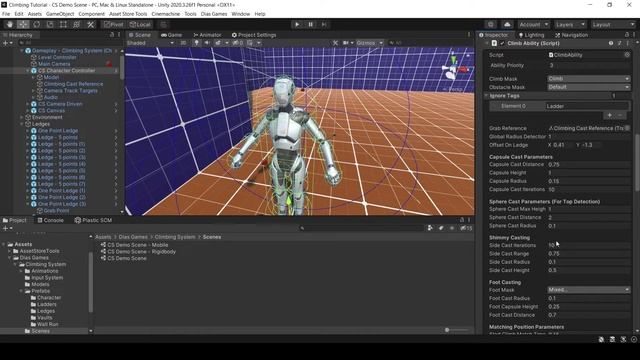Open the Dias Games menu
The width and height of the screenshot is (640, 360).
pos(214,14)
